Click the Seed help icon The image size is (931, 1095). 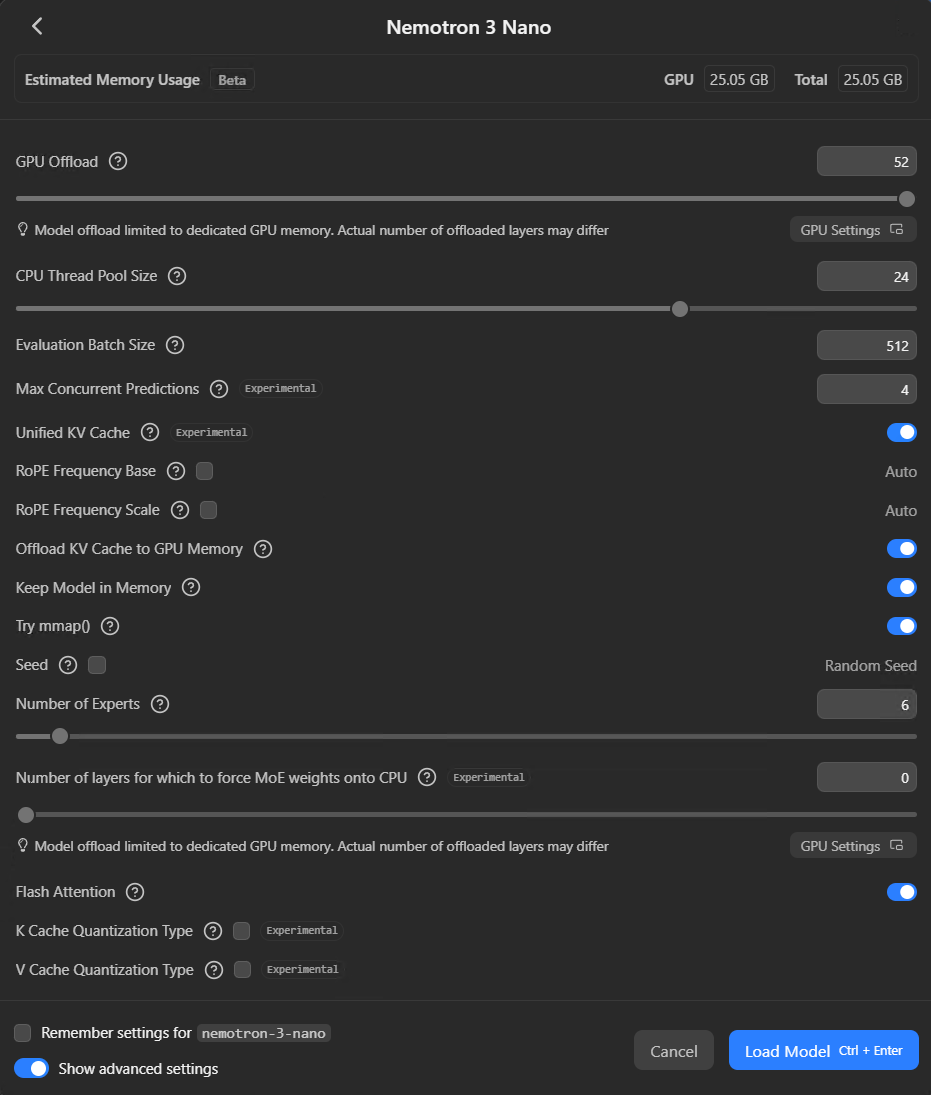66,665
